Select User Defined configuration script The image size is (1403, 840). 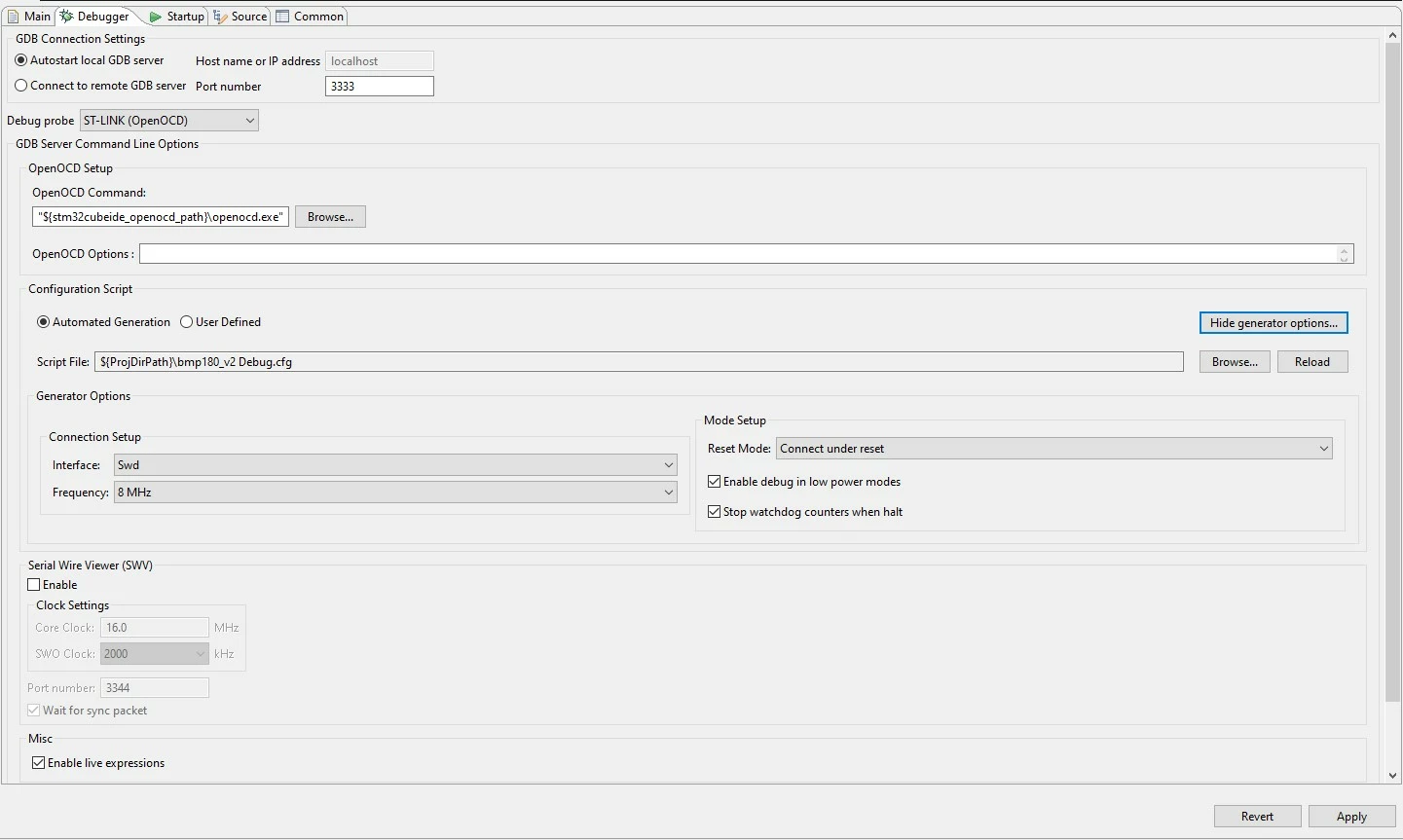pyautogui.click(x=220, y=322)
